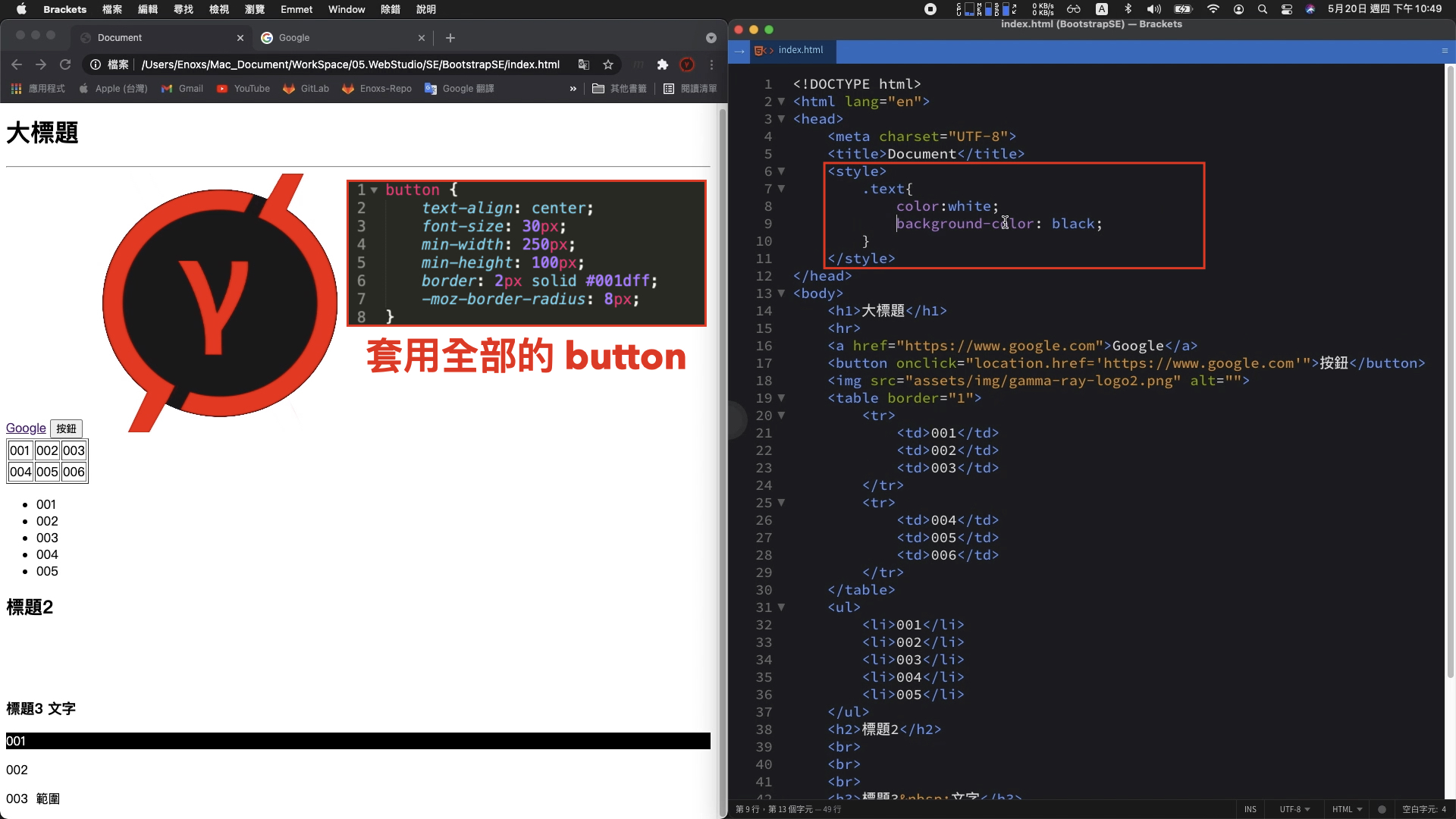The image size is (1456, 819).
Task: Open the volume control in menu bar
Action: [1153, 9]
